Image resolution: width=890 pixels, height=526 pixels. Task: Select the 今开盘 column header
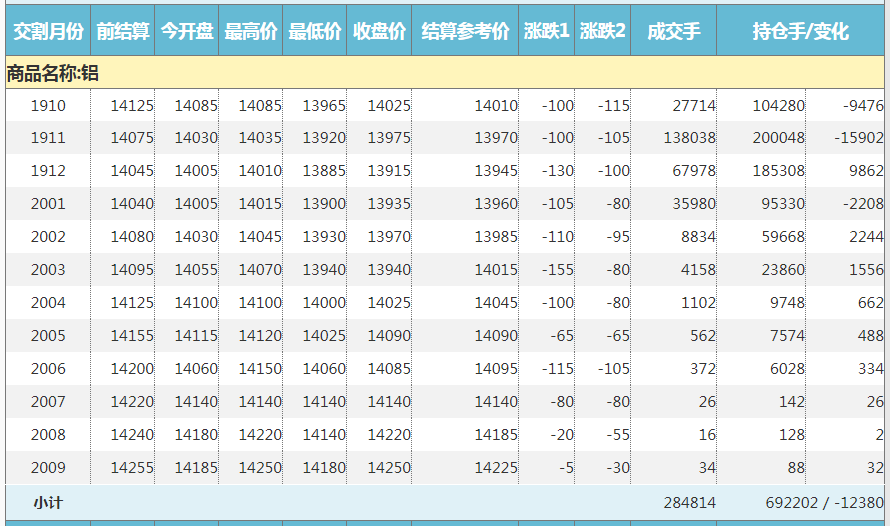tap(187, 32)
